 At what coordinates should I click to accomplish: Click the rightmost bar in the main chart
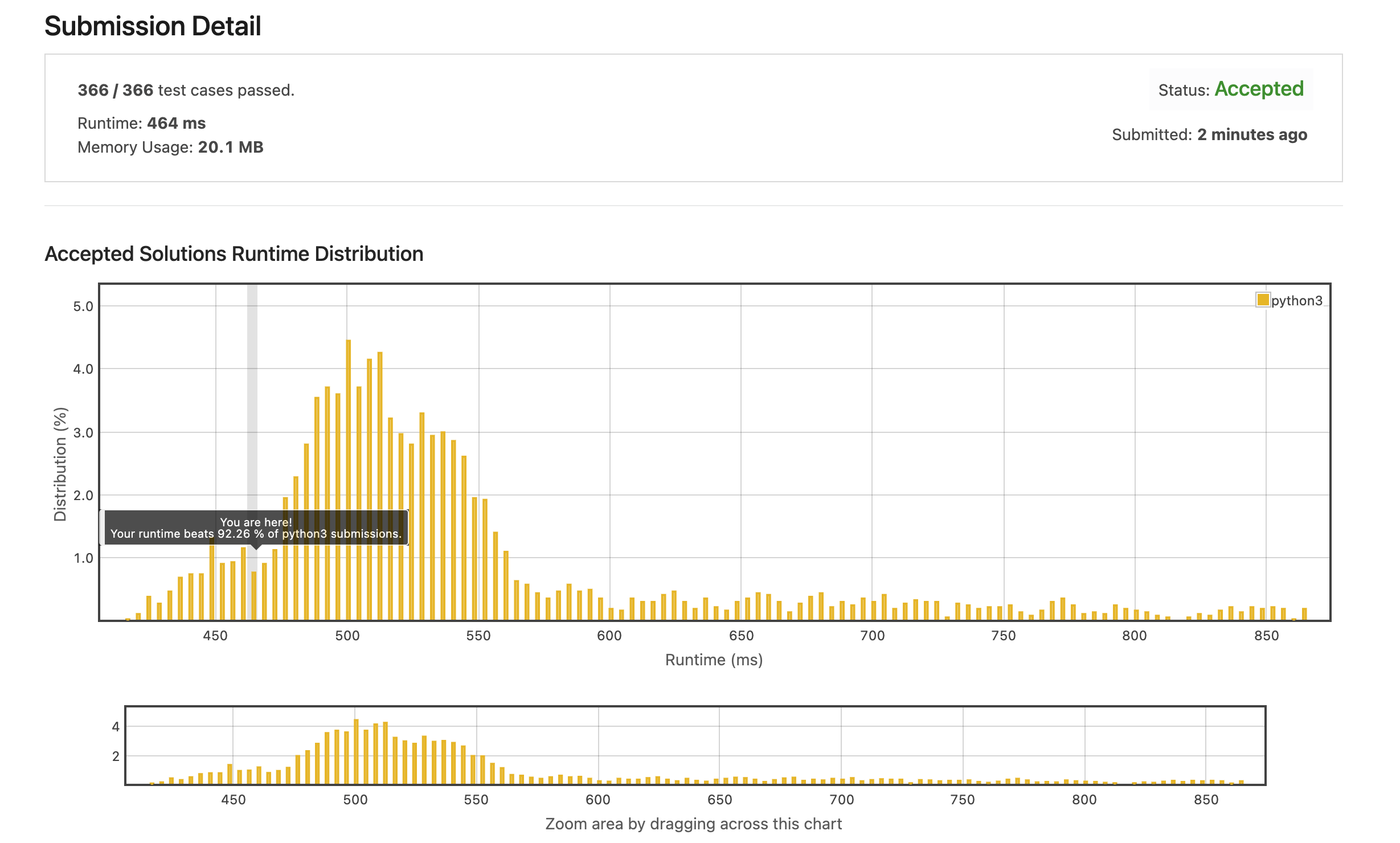click(x=1304, y=614)
